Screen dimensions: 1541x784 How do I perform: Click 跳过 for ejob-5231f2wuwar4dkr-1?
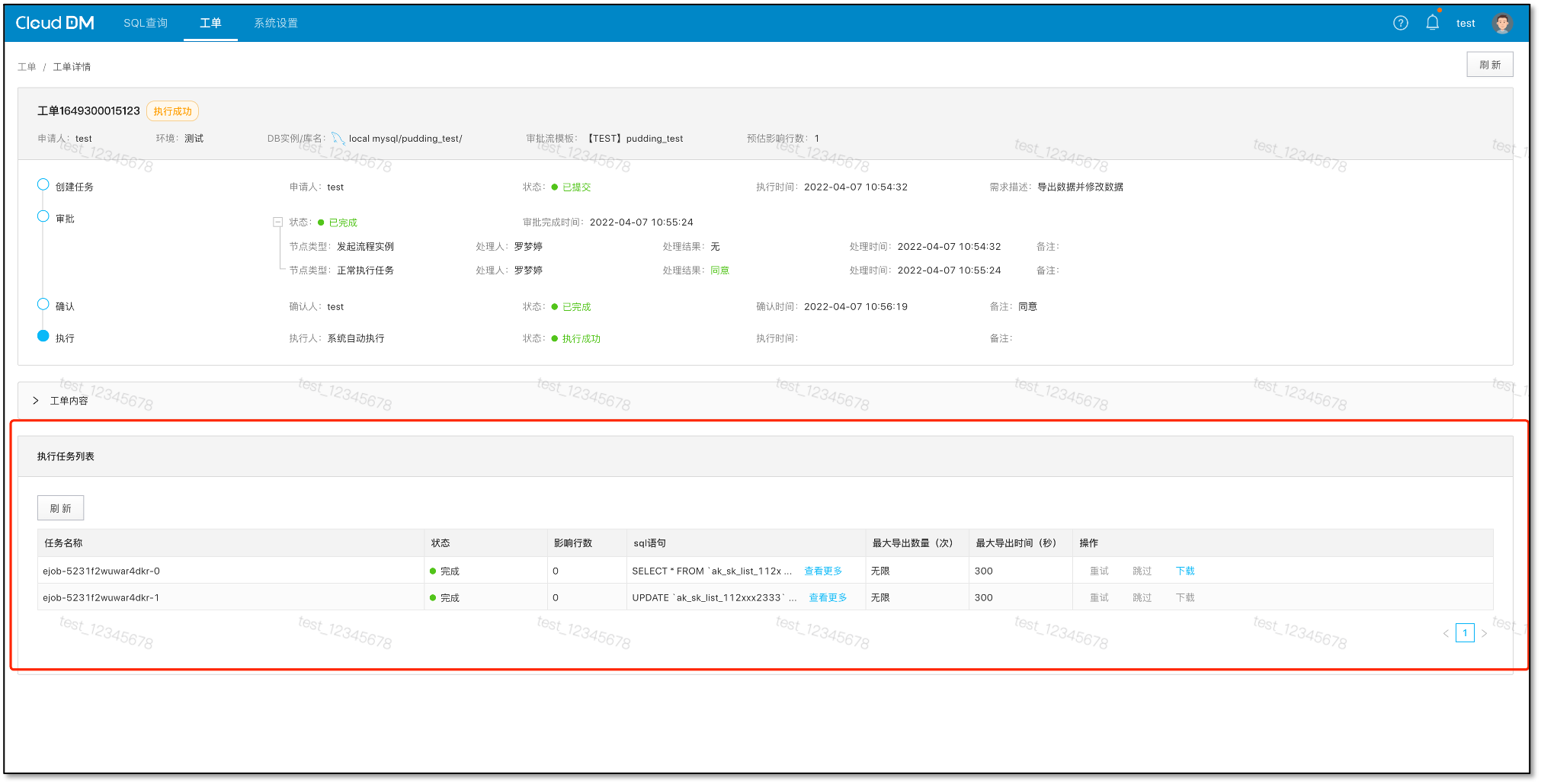(1142, 598)
